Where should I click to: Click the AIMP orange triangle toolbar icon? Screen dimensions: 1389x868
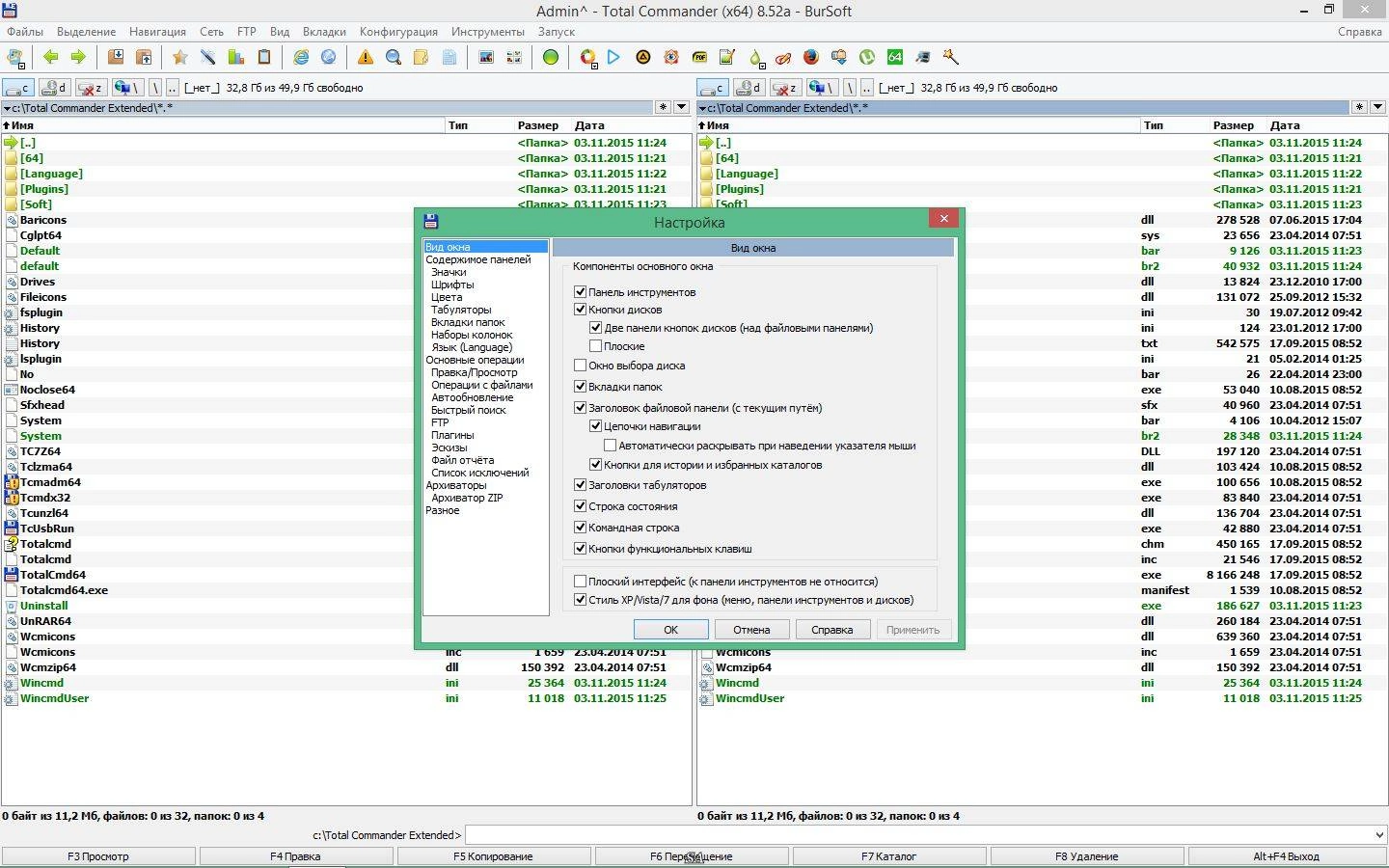pos(642,57)
